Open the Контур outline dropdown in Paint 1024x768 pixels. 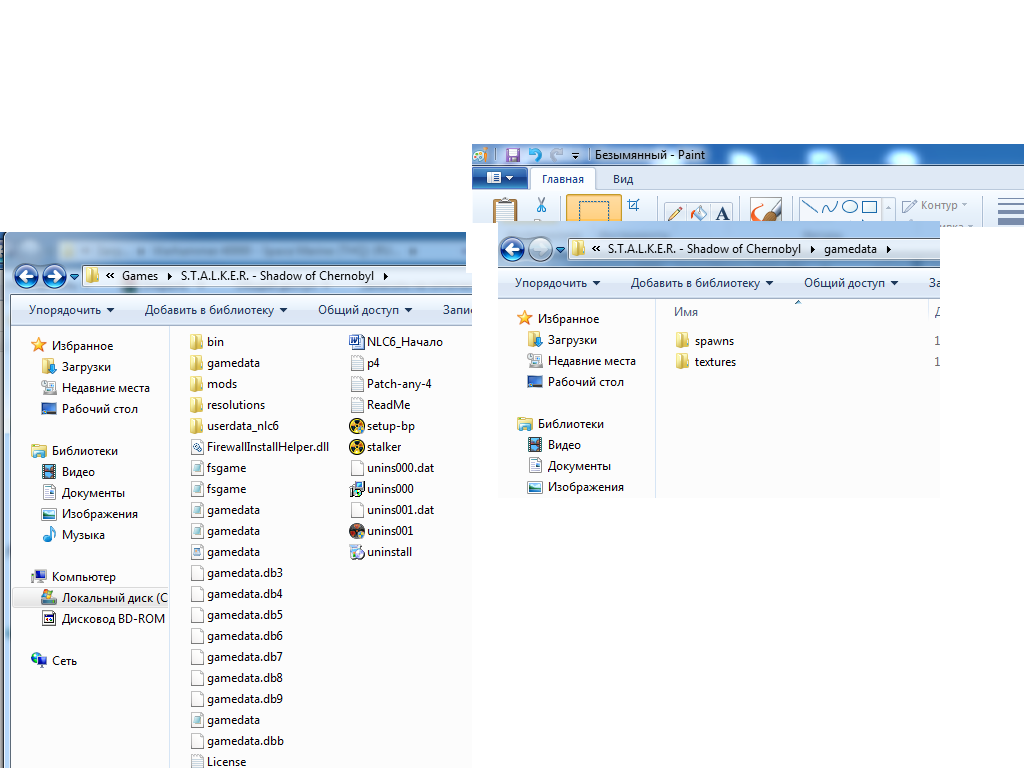coord(935,205)
